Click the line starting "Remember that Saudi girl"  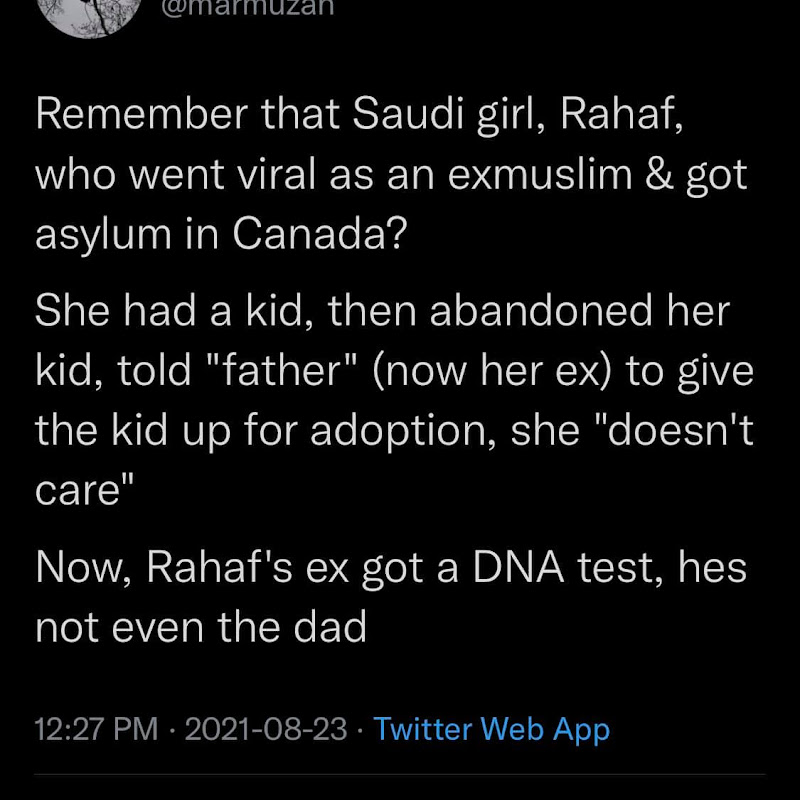[x=360, y=115]
